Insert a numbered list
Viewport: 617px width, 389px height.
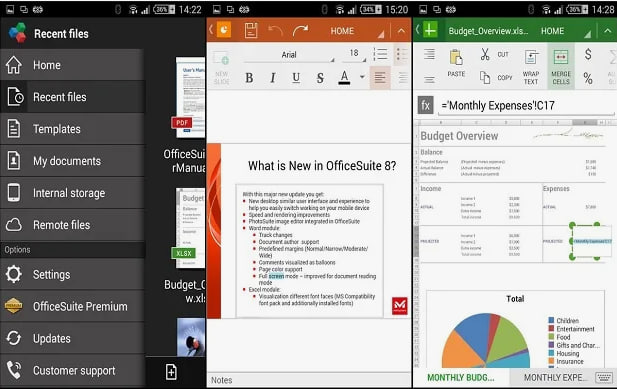pyautogui.click(x=380, y=54)
